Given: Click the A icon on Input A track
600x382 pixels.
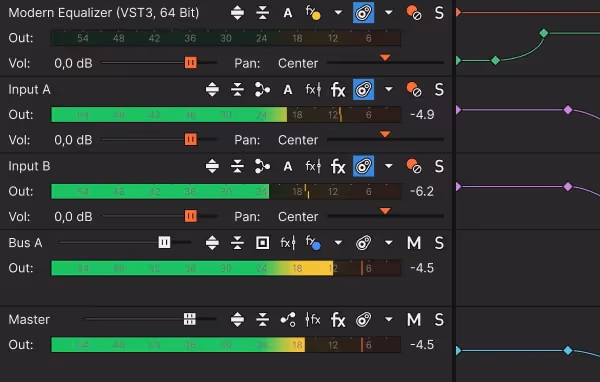Looking at the screenshot, I should click(288, 90).
